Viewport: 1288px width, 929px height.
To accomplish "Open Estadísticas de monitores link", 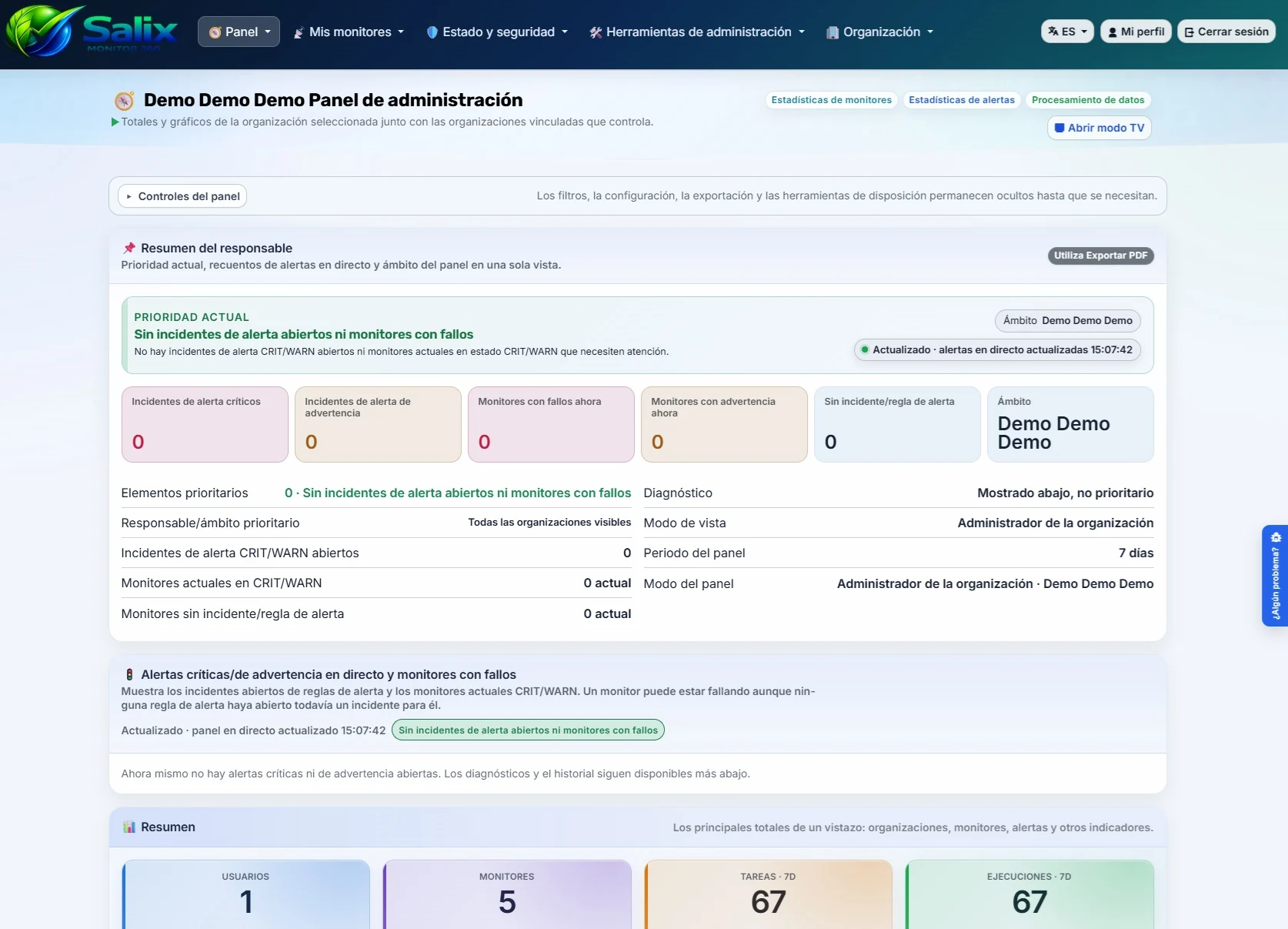I will pos(831,100).
